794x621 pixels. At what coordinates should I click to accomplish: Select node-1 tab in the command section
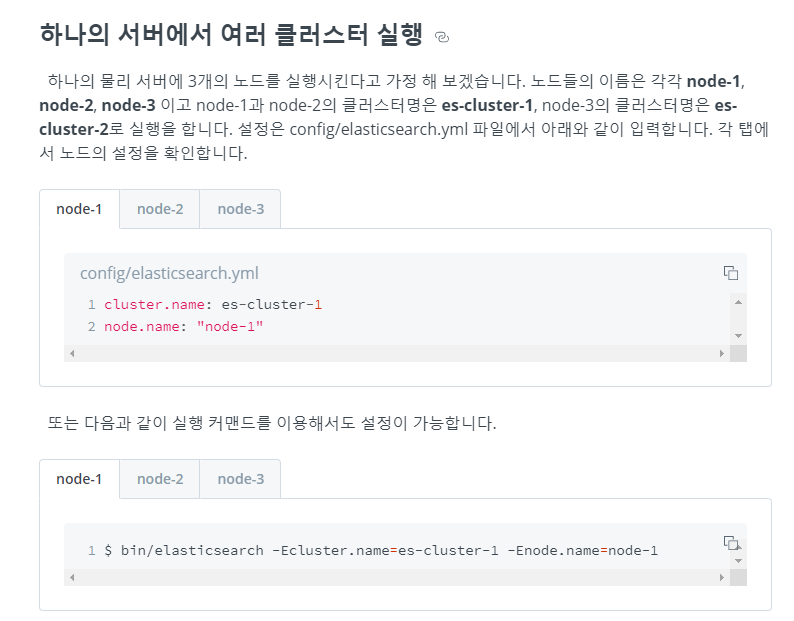point(79,479)
